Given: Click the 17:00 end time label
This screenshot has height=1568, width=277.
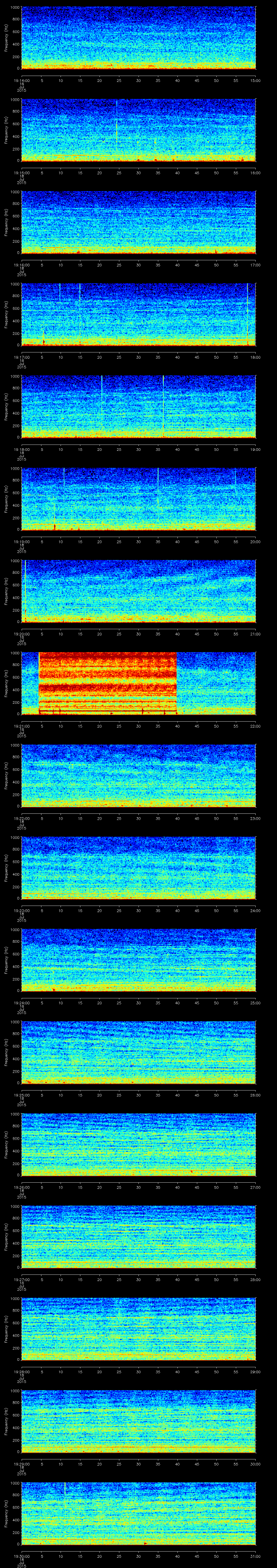Looking at the screenshot, I should click(255, 265).
